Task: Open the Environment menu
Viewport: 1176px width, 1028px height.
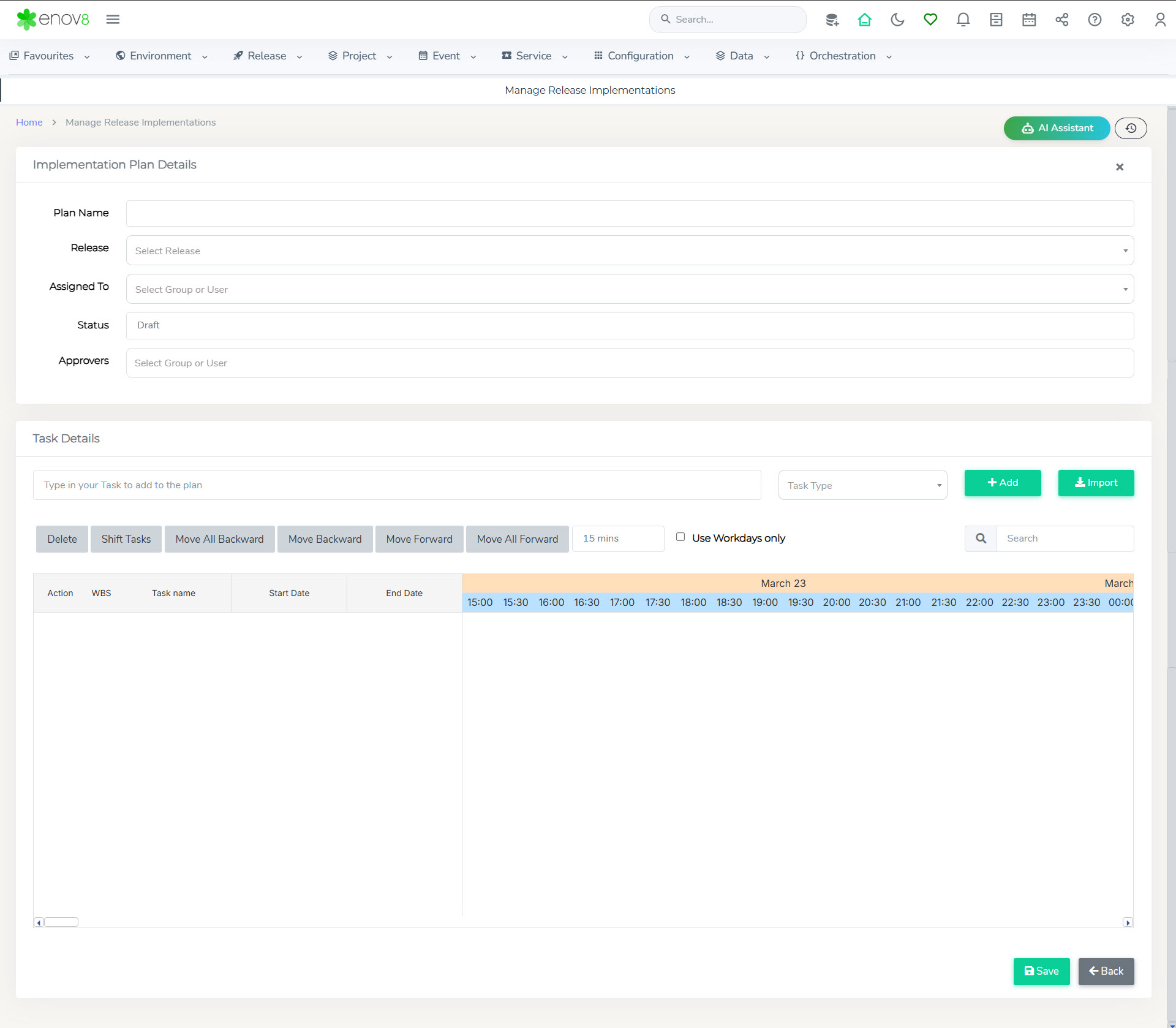Action: [x=161, y=56]
